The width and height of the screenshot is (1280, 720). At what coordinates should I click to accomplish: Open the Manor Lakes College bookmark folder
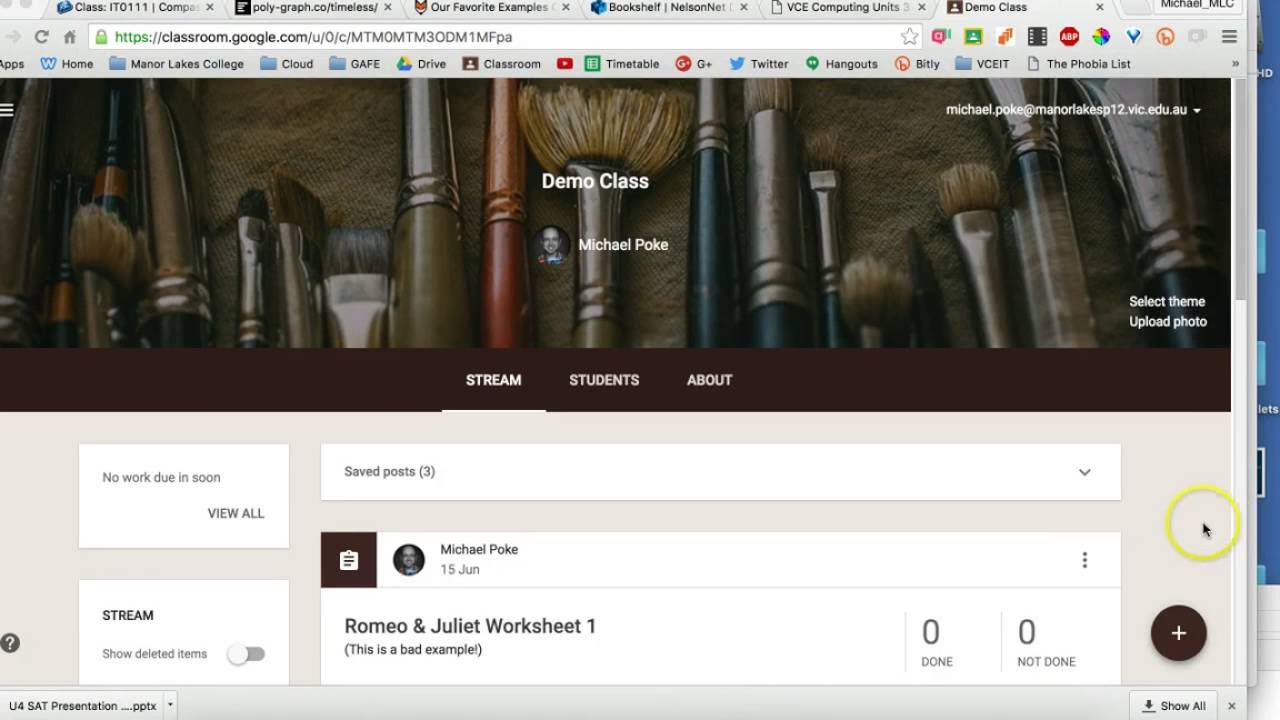click(x=176, y=64)
